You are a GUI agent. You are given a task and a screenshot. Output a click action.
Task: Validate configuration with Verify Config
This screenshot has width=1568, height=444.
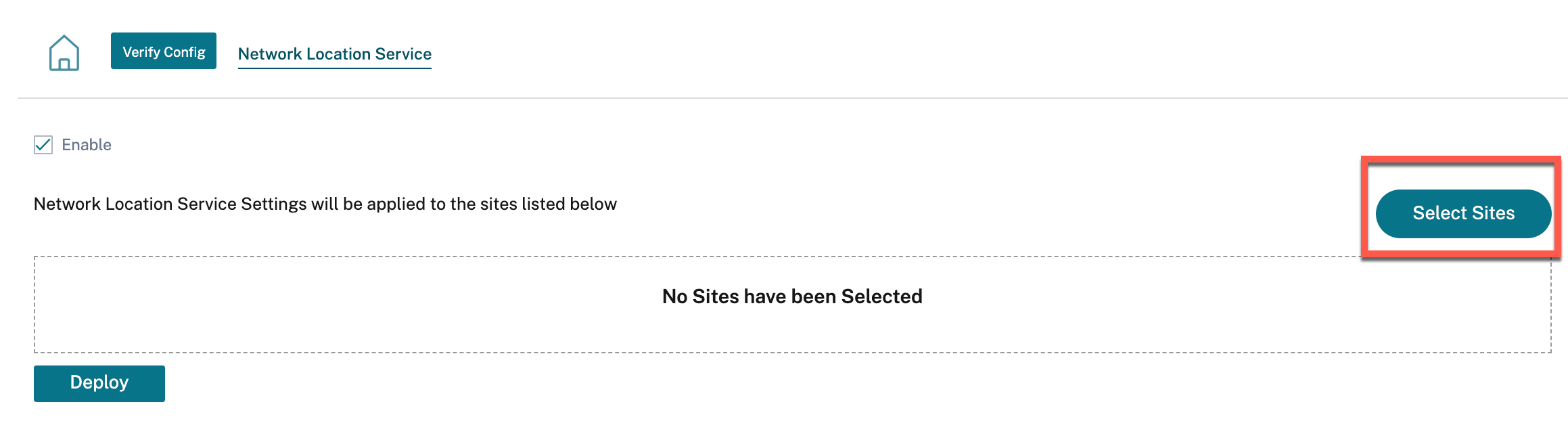[x=164, y=51]
